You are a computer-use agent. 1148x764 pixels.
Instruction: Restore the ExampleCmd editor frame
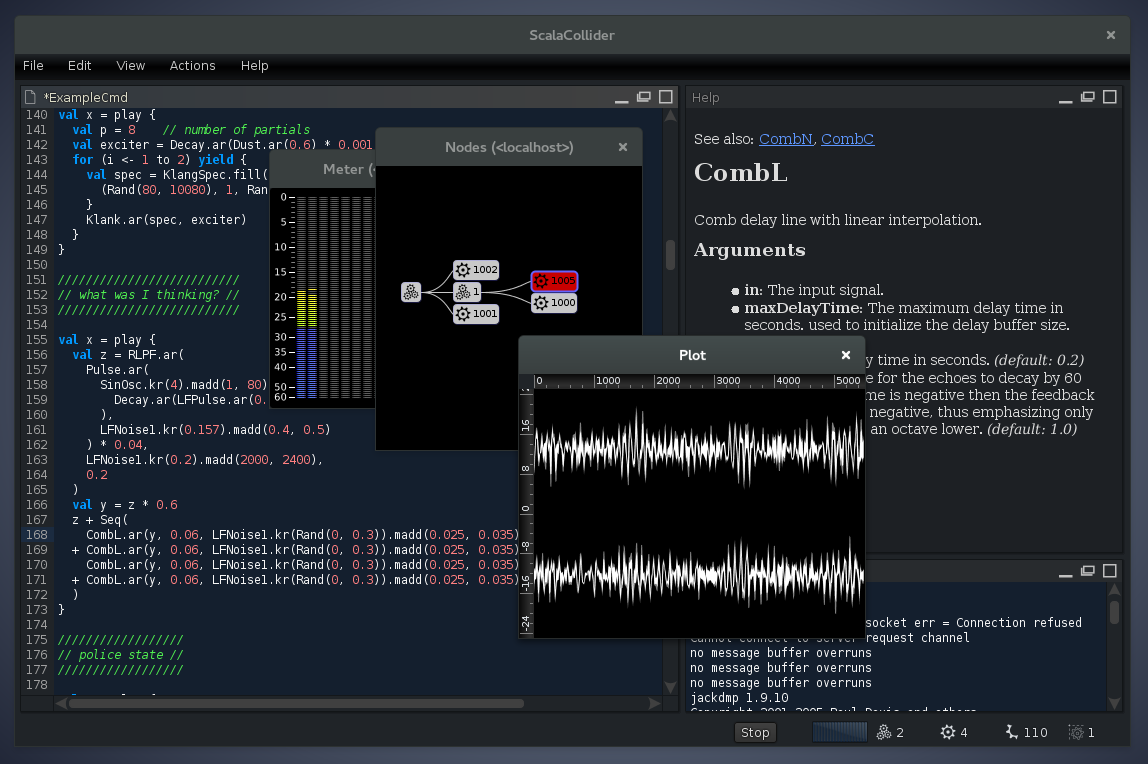644,97
